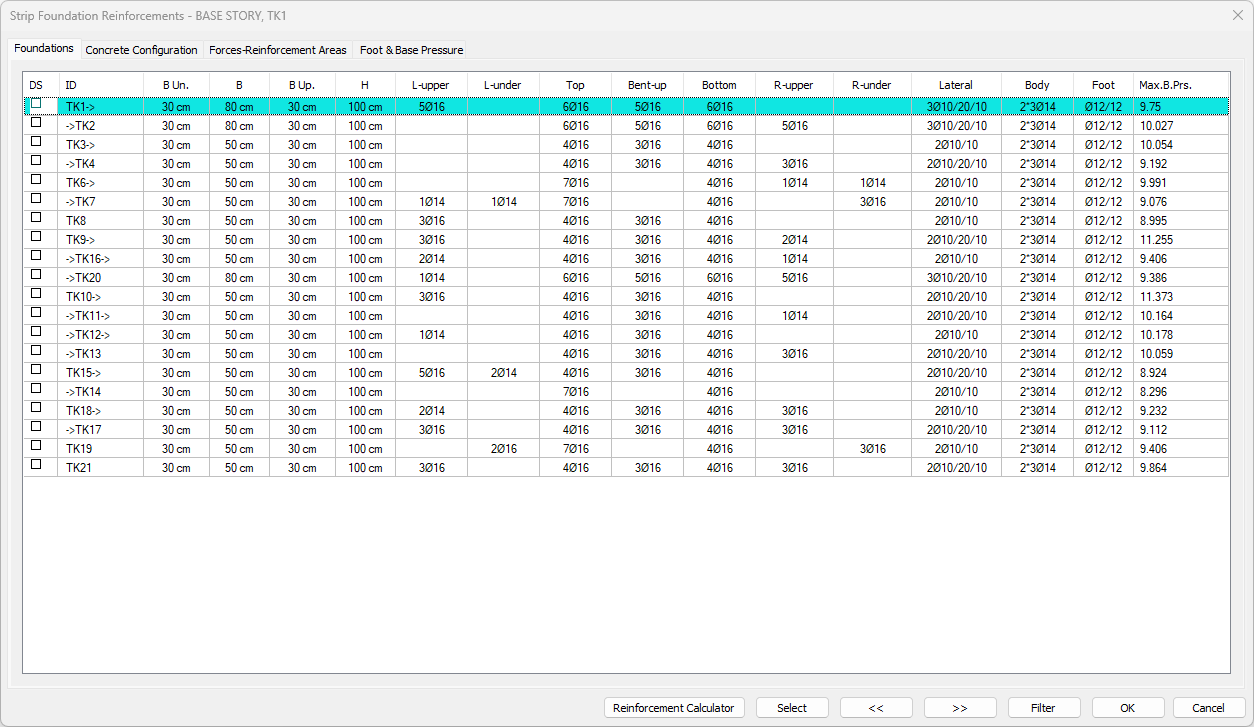Screen dimensions: 1254x727
Task: Switch to Concrete Configuration tab
Action: tap(141, 50)
